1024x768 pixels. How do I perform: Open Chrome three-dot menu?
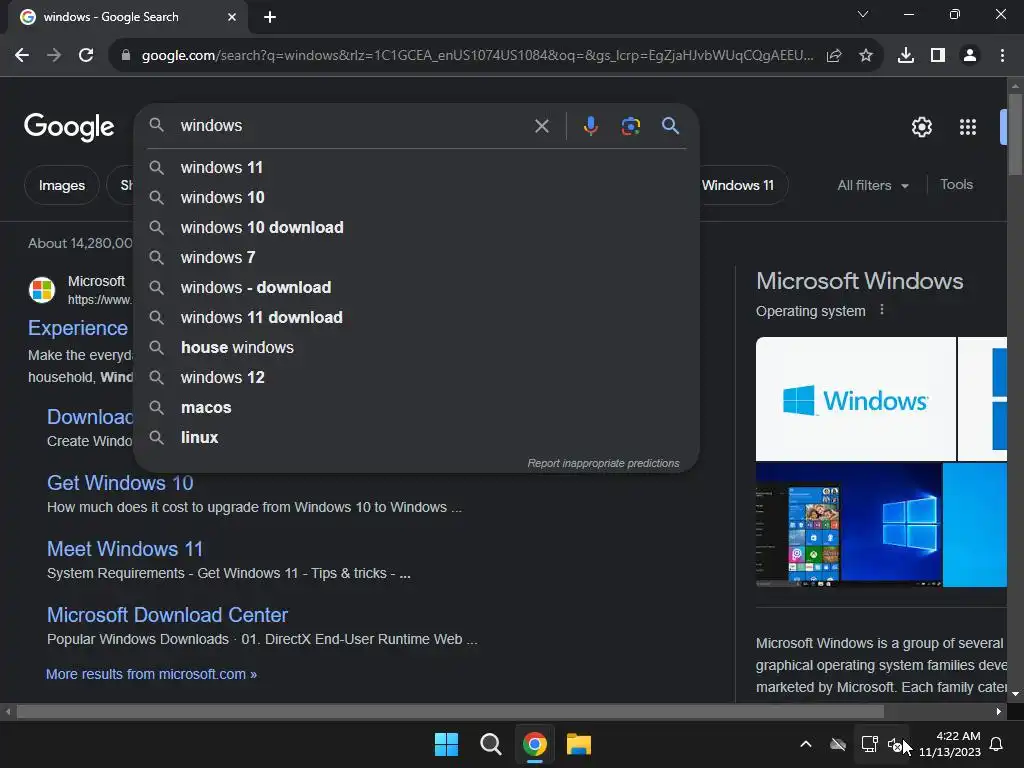pos(1002,56)
